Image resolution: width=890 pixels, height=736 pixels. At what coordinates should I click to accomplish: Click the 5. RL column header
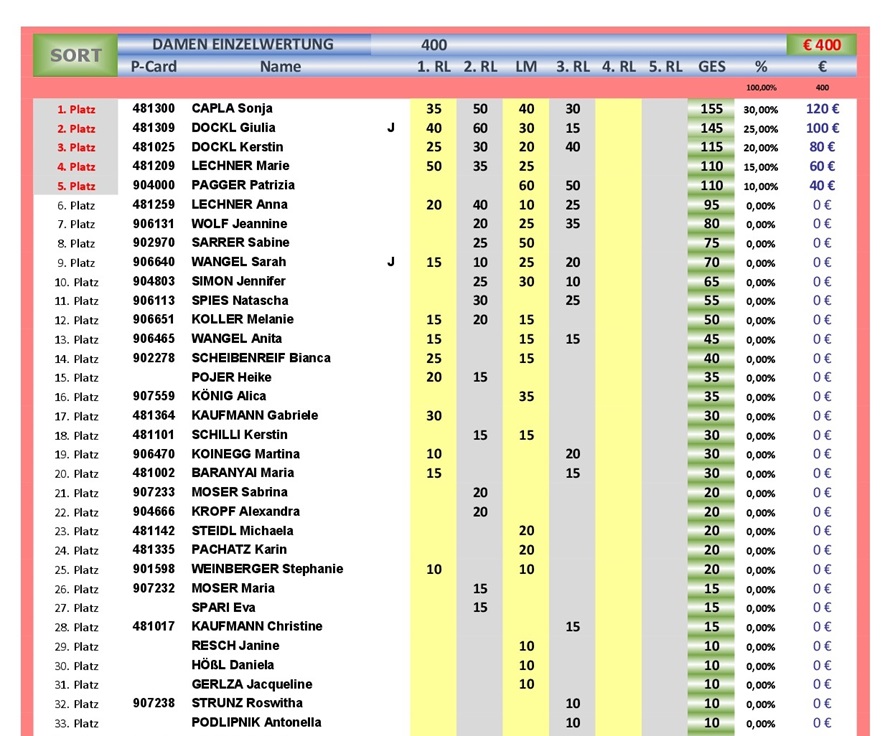pos(665,66)
